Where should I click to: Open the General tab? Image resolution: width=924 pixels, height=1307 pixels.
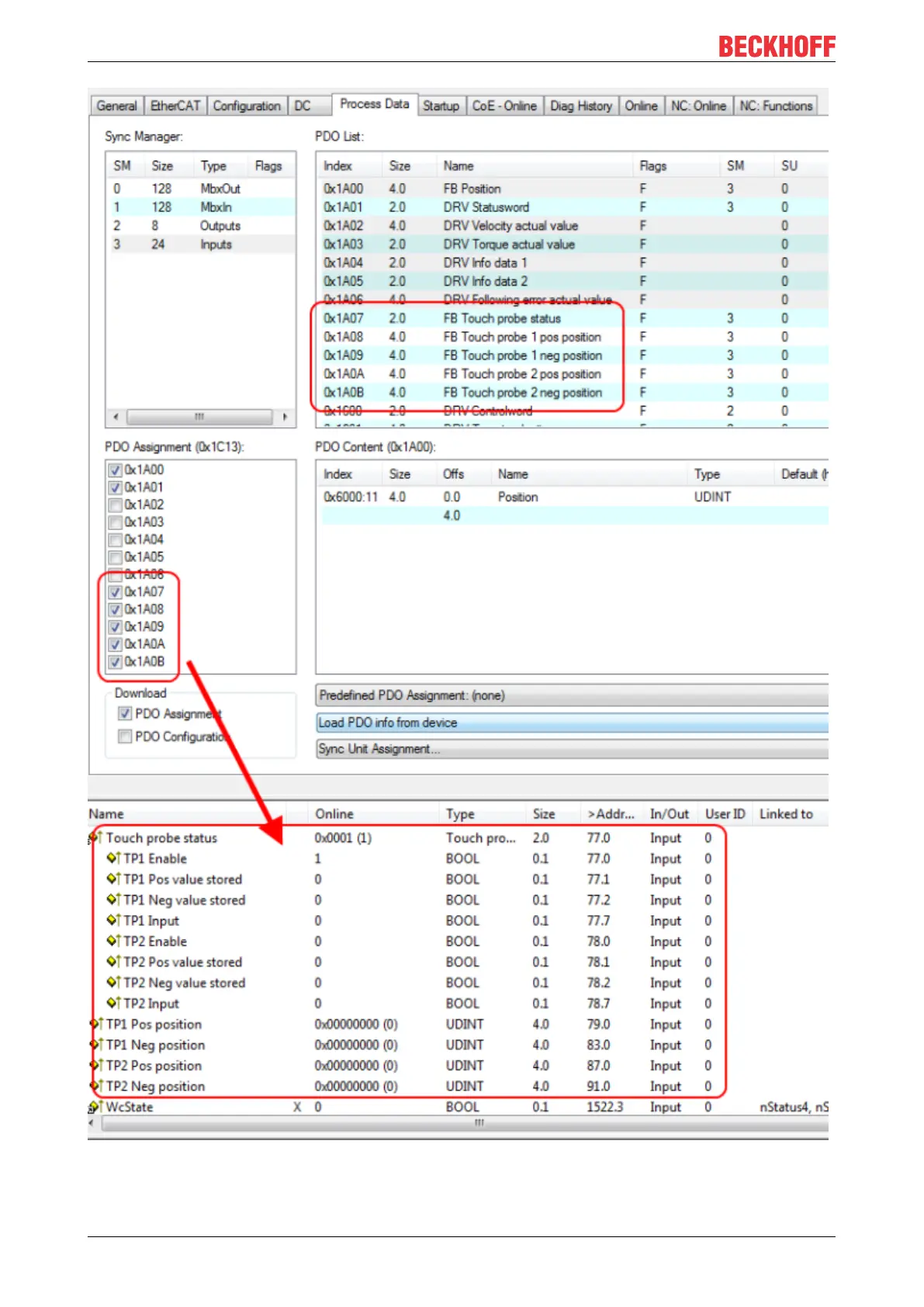[117, 106]
